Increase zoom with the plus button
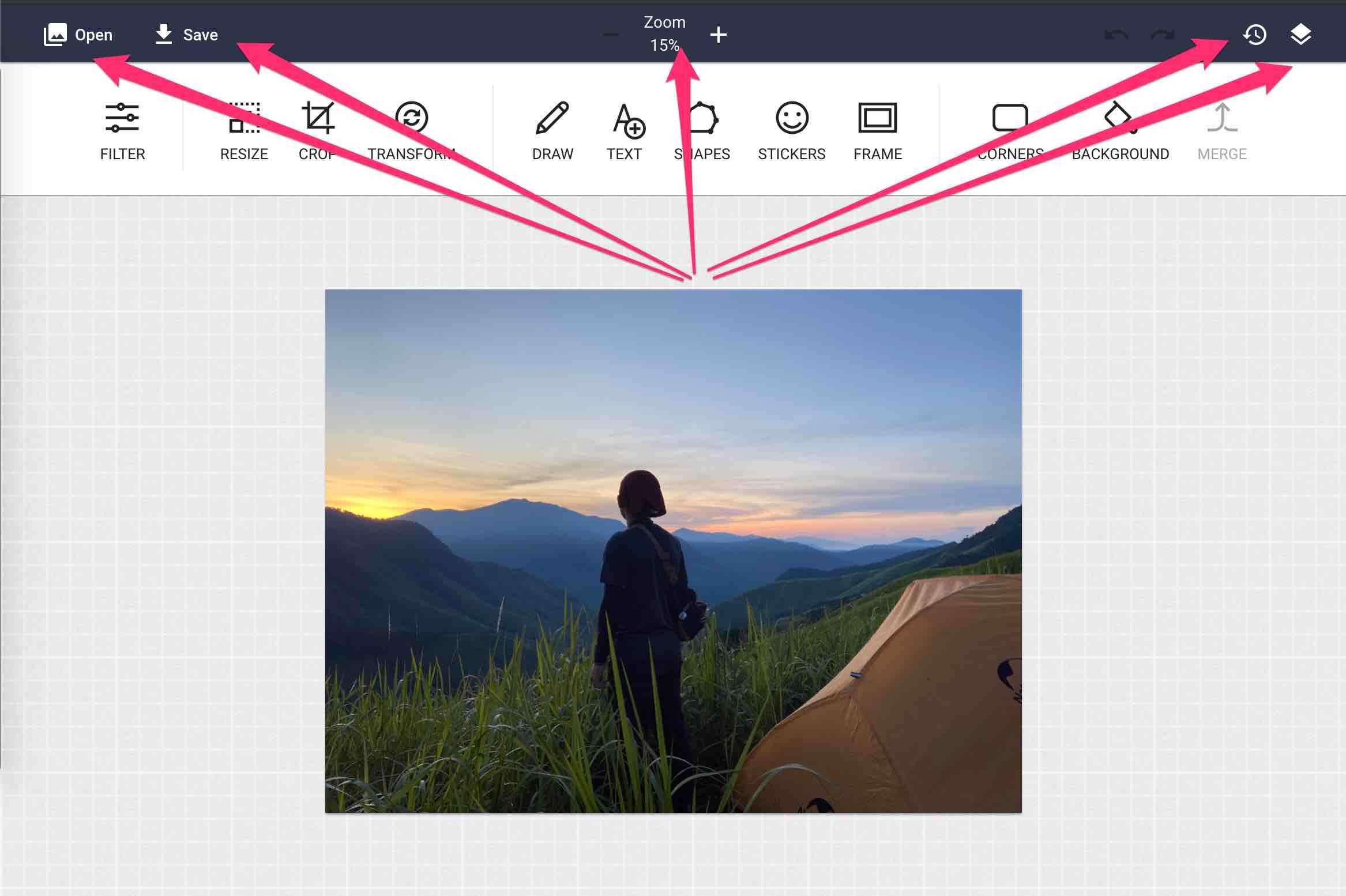This screenshot has width=1346, height=896. [718, 35]
